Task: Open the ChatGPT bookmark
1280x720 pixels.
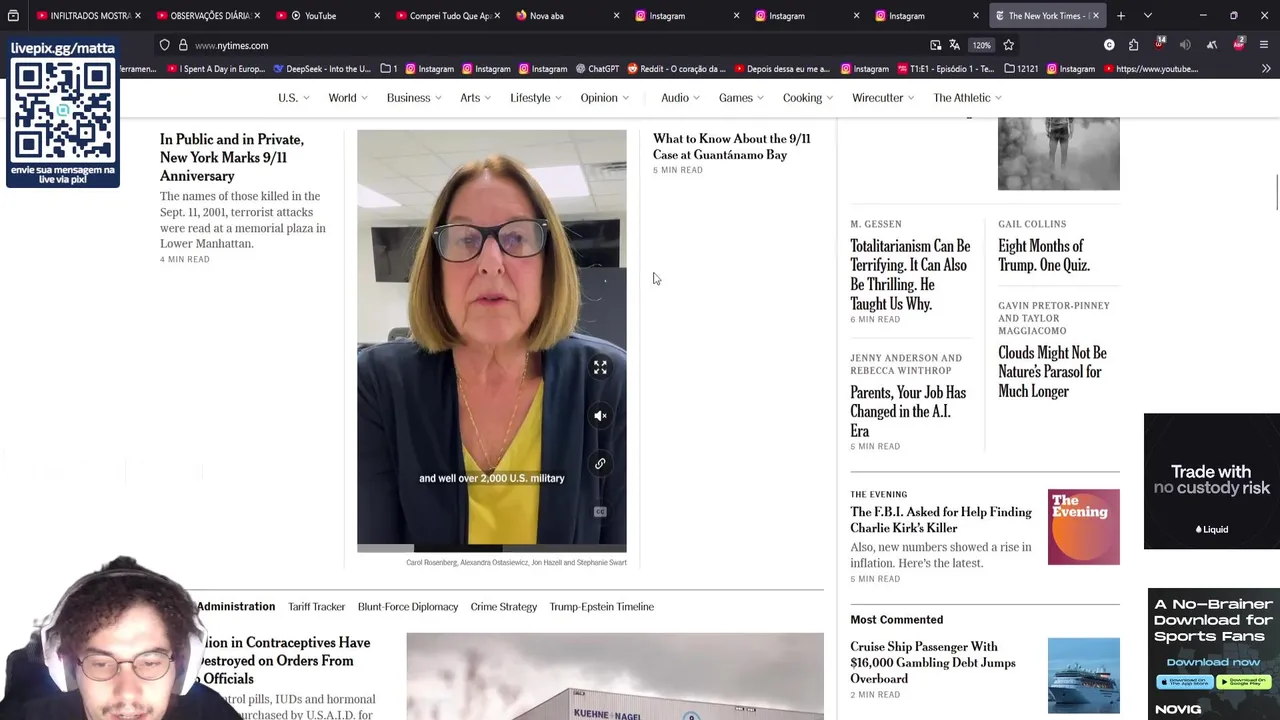Action: pyautogui.click(x=597, y=69)
